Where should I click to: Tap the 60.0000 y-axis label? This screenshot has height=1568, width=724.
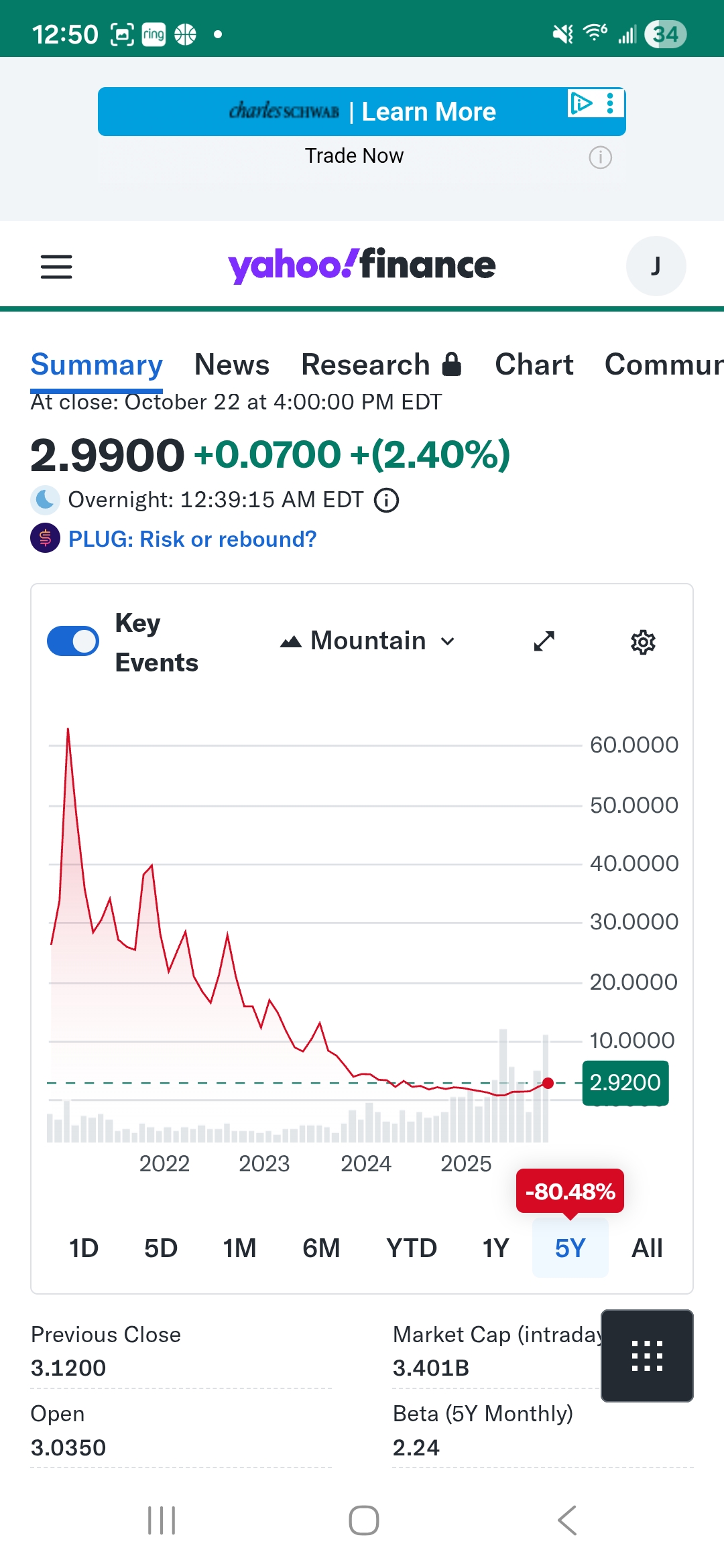click(634, 745)
